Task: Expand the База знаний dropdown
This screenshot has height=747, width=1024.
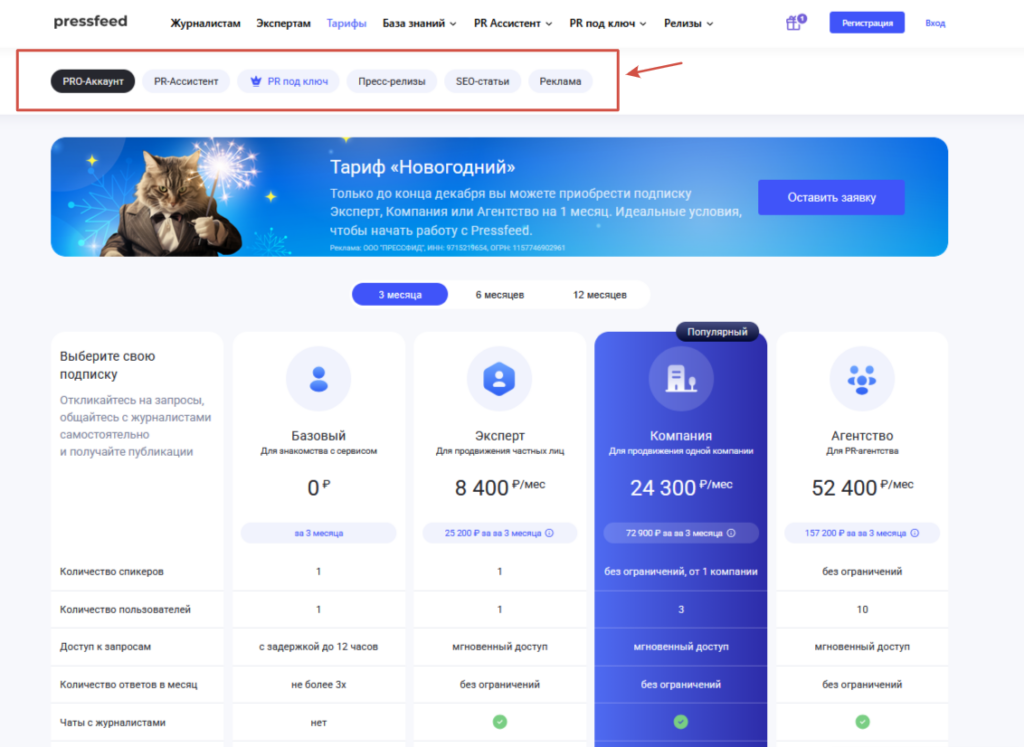Action: (x=419, y=24)
